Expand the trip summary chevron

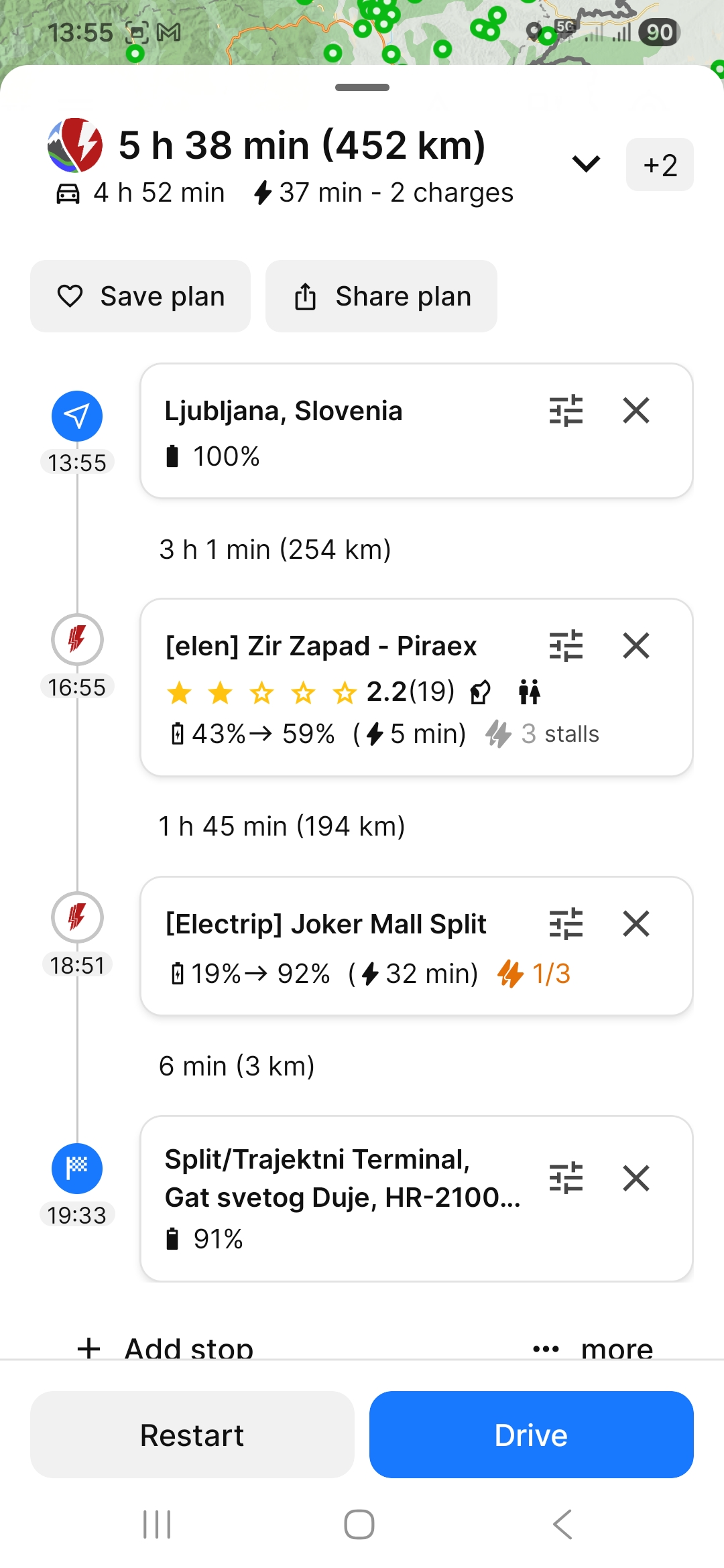pyautogui.click(x=586, y=164)
